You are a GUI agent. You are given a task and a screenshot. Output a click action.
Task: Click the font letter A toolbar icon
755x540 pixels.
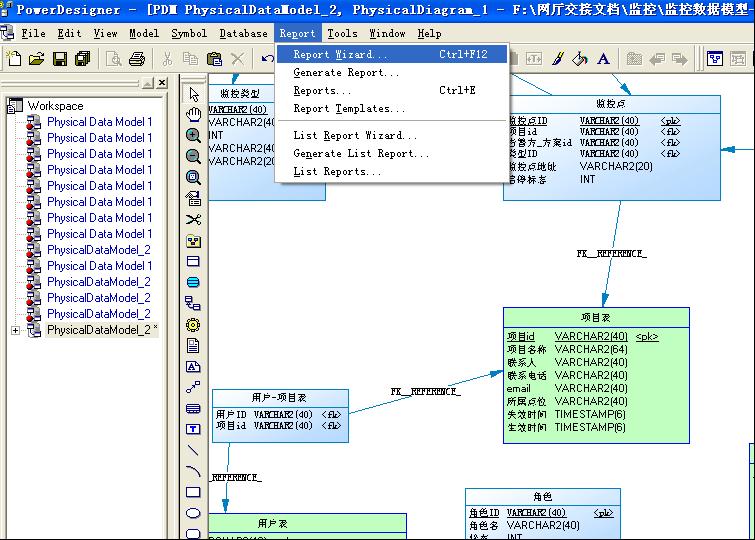[x=603, y=59]
